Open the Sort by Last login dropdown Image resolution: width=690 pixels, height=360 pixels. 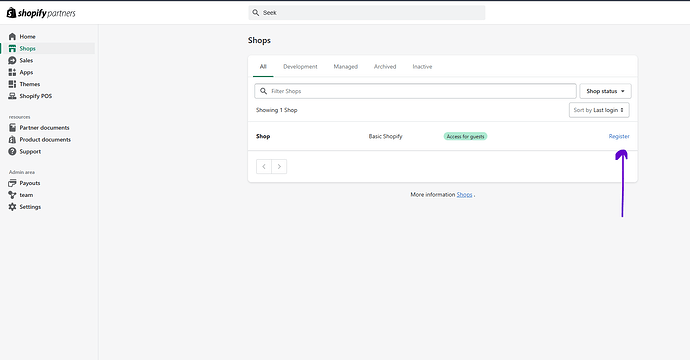coord(599,110)
